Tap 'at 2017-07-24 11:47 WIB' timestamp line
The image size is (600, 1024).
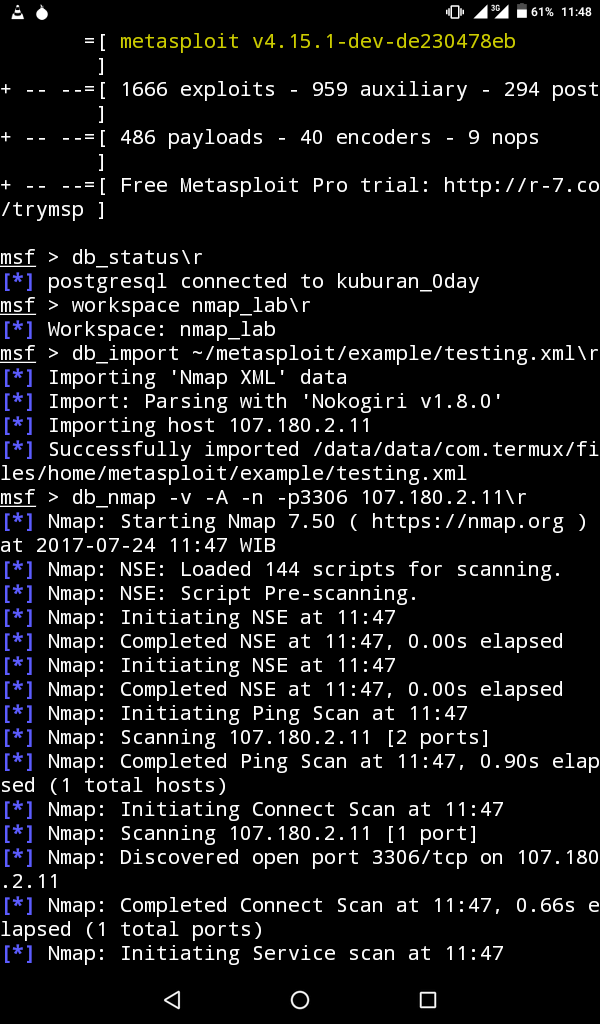(138, 545)
